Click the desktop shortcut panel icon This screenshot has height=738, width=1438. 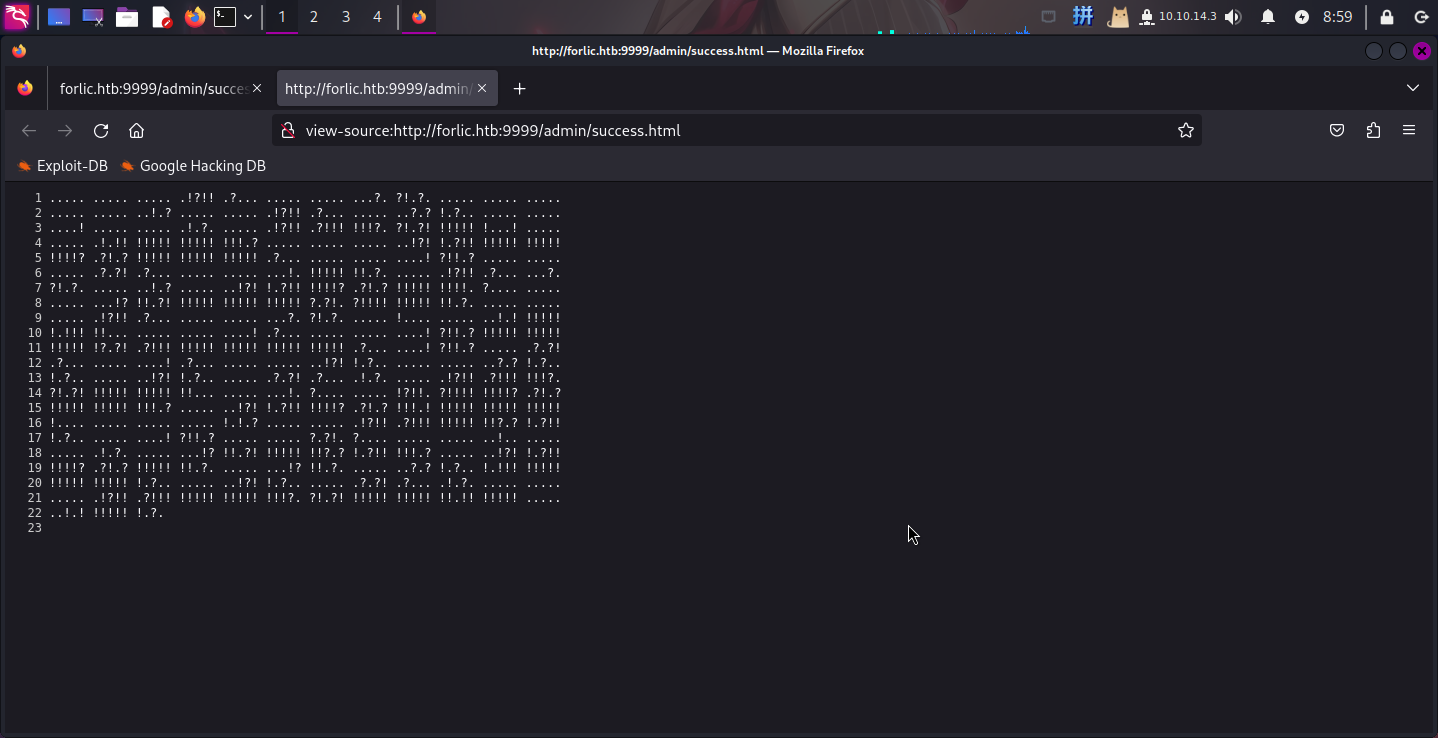59,17
